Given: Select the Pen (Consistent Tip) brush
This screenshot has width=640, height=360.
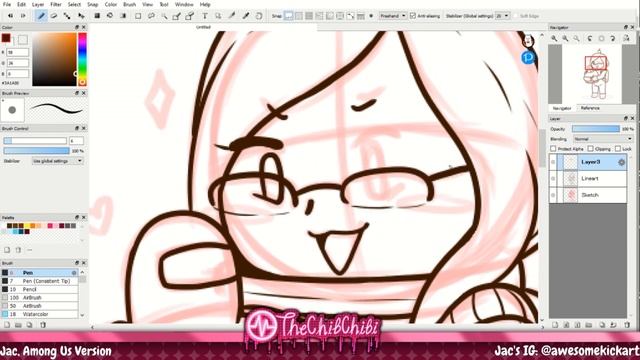Looking at the screenshot, I should tap(40, 281).
